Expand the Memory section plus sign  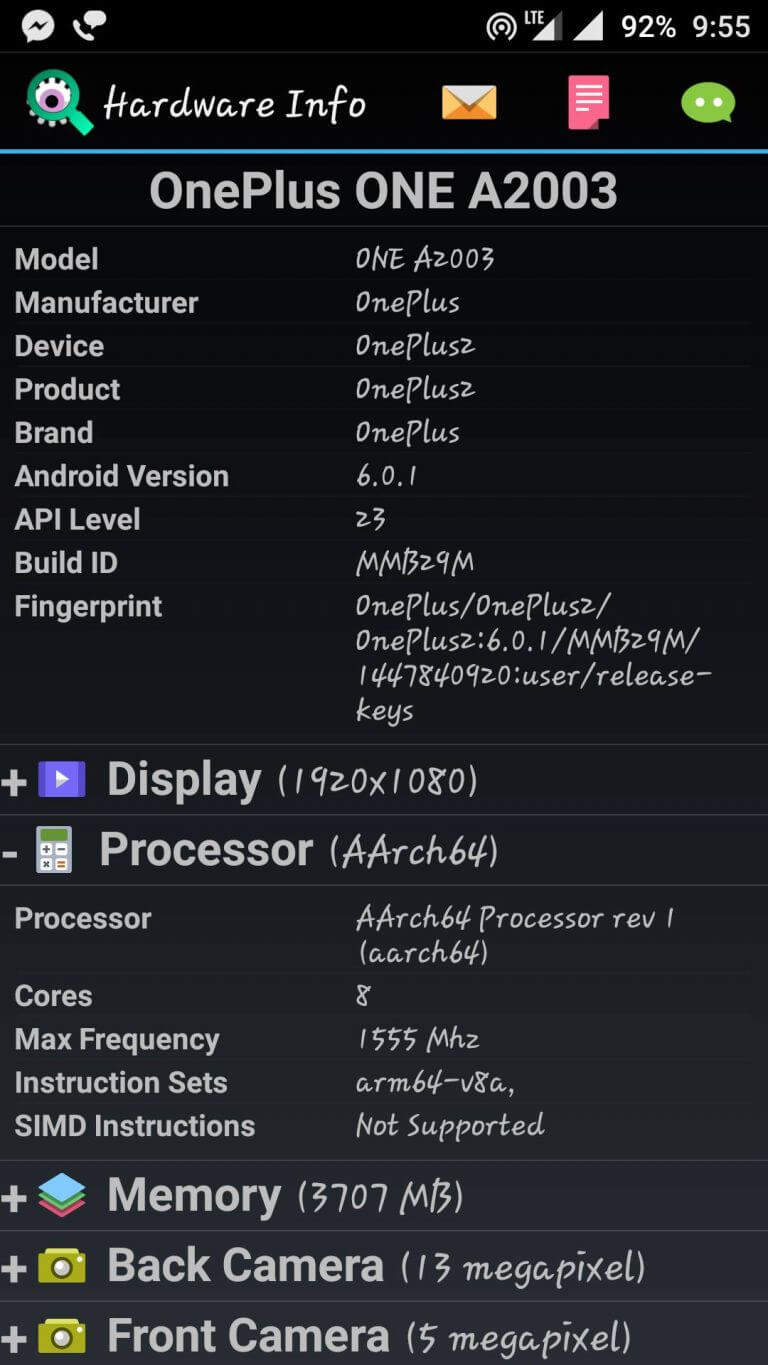click(14, 1197)
